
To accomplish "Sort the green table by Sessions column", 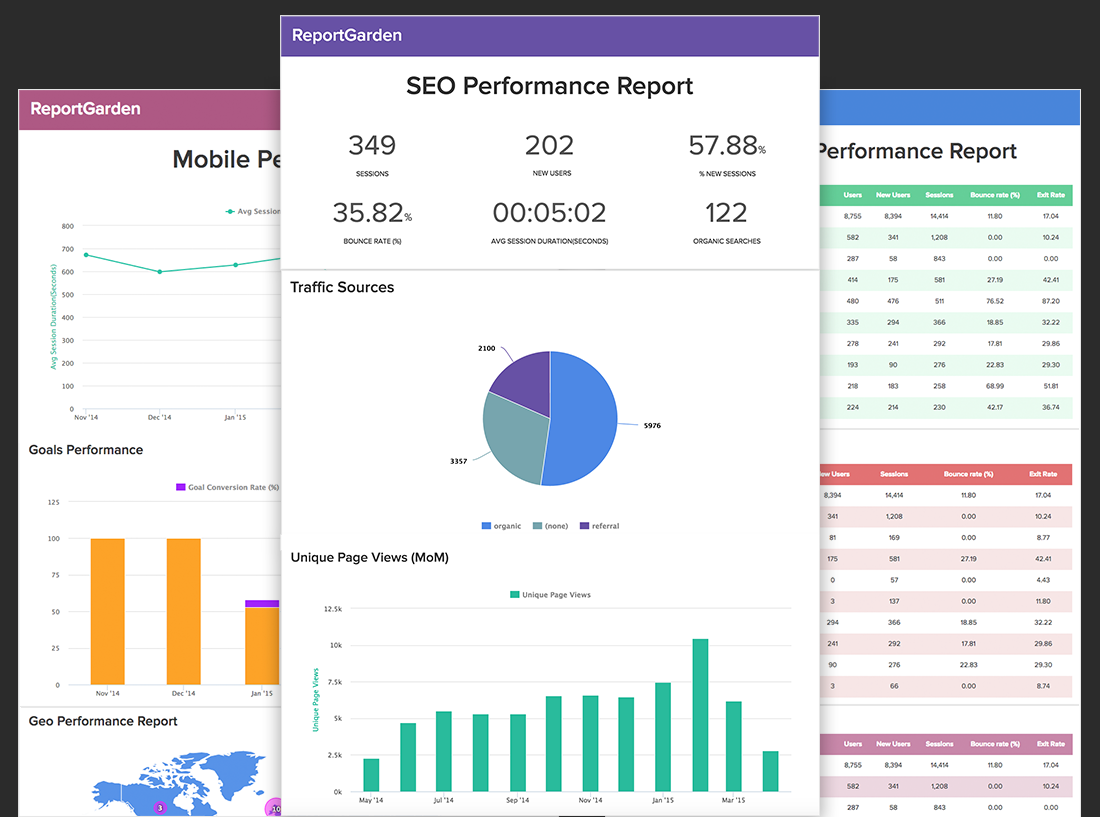I will point(941,195).
